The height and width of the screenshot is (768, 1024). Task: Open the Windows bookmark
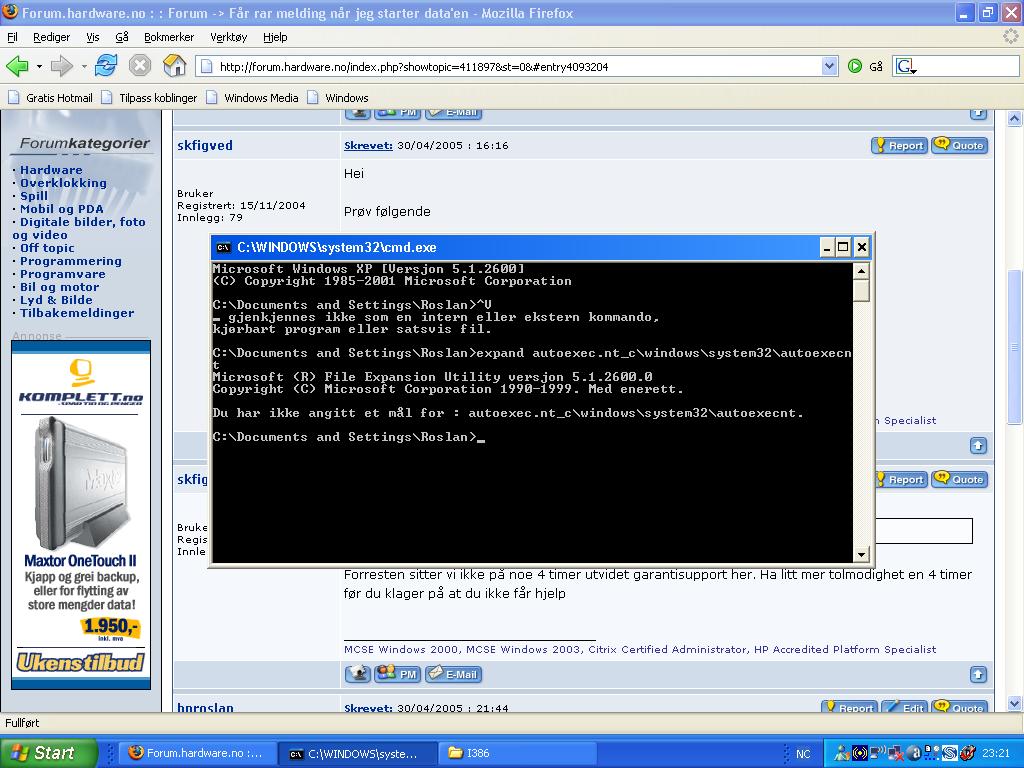tap(338, 98)
